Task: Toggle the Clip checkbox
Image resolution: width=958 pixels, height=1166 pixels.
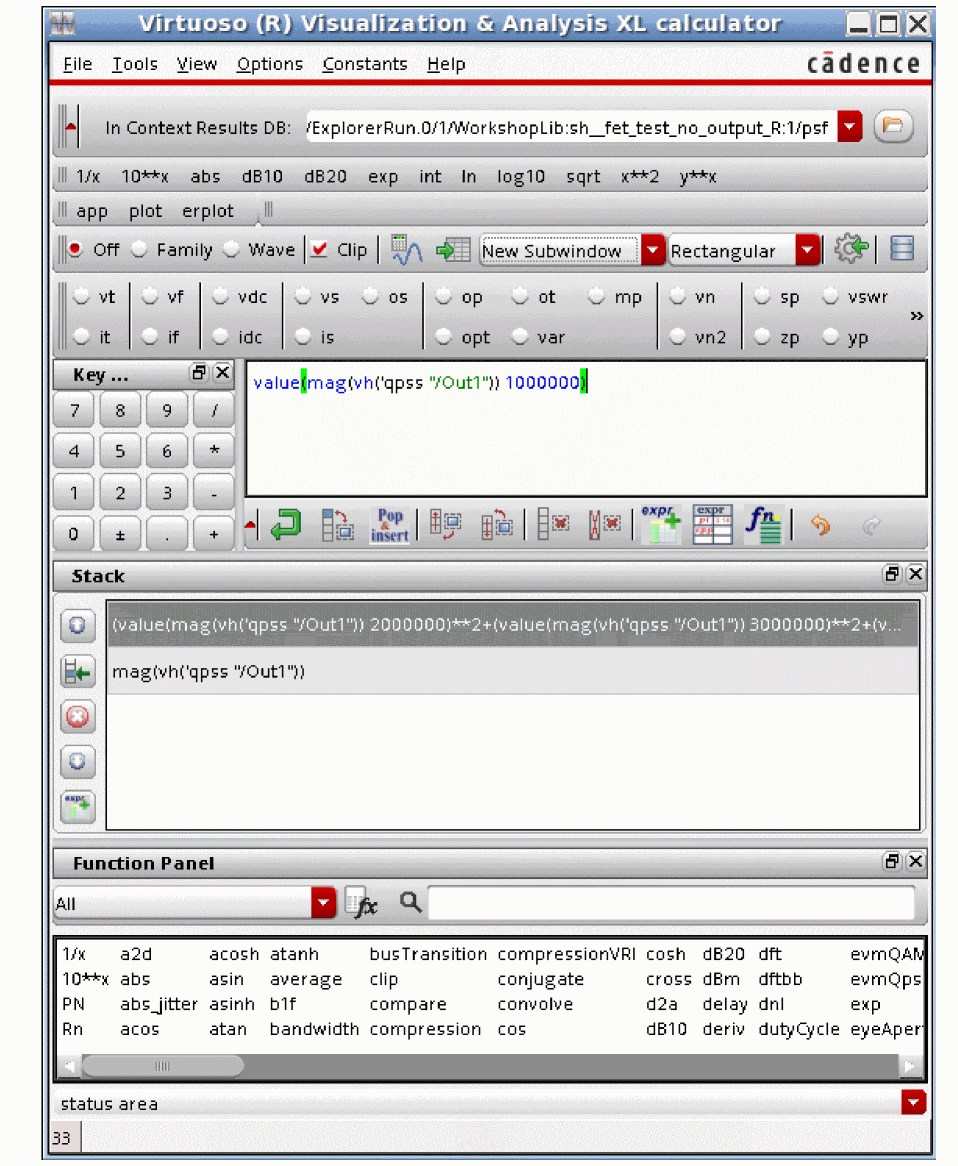Action: (320, 249)
